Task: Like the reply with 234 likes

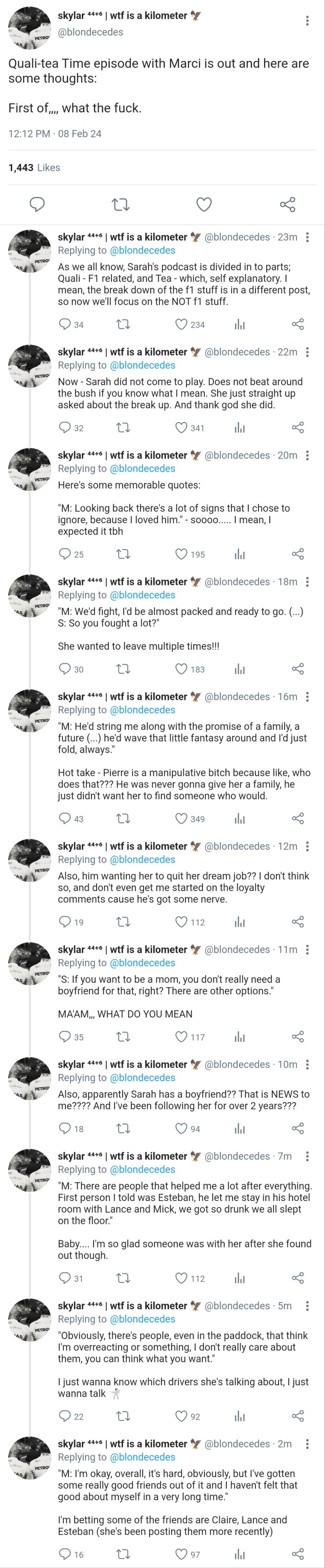Action: click(181, 325)
